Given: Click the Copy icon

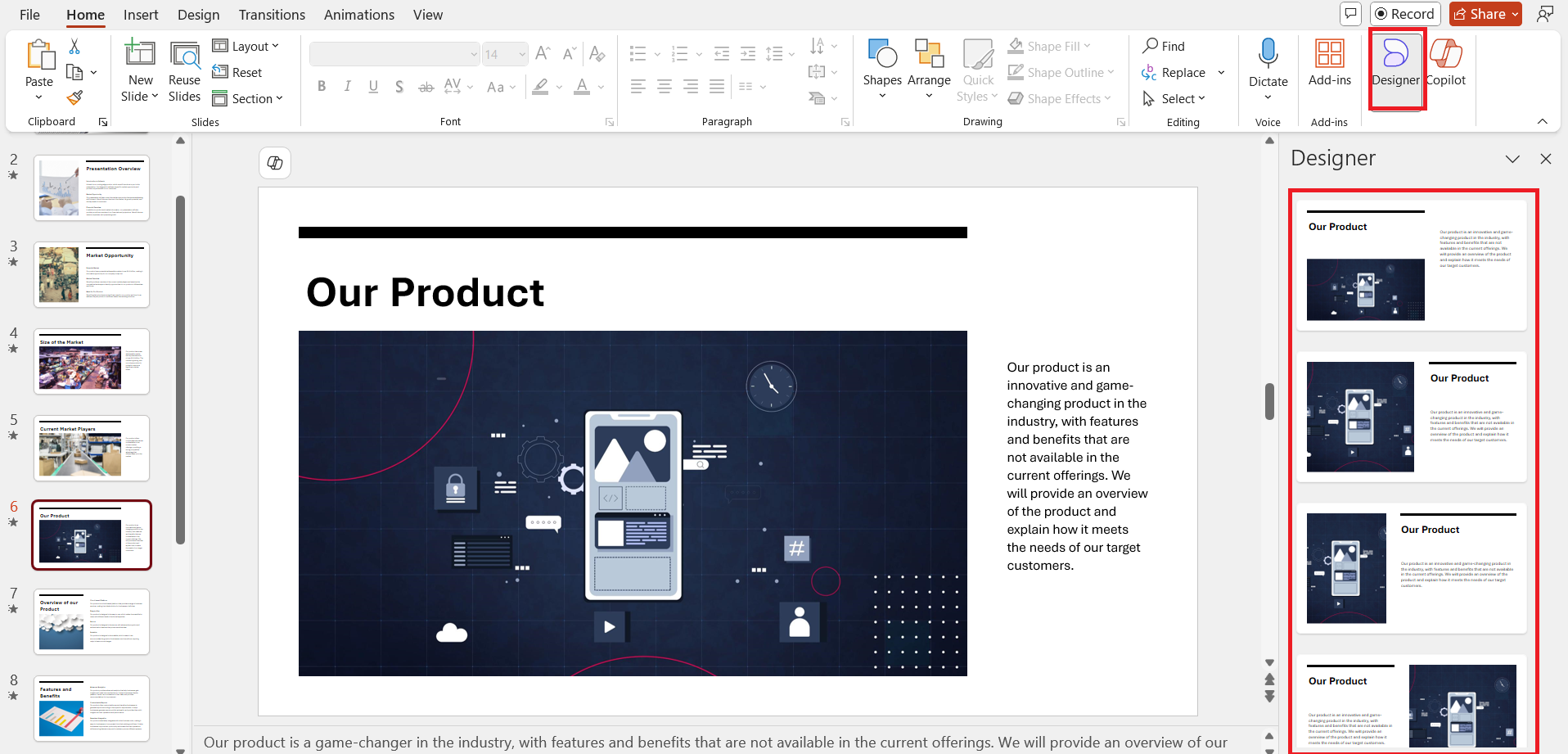Looking at the screenshot, I should coord(74,72).
